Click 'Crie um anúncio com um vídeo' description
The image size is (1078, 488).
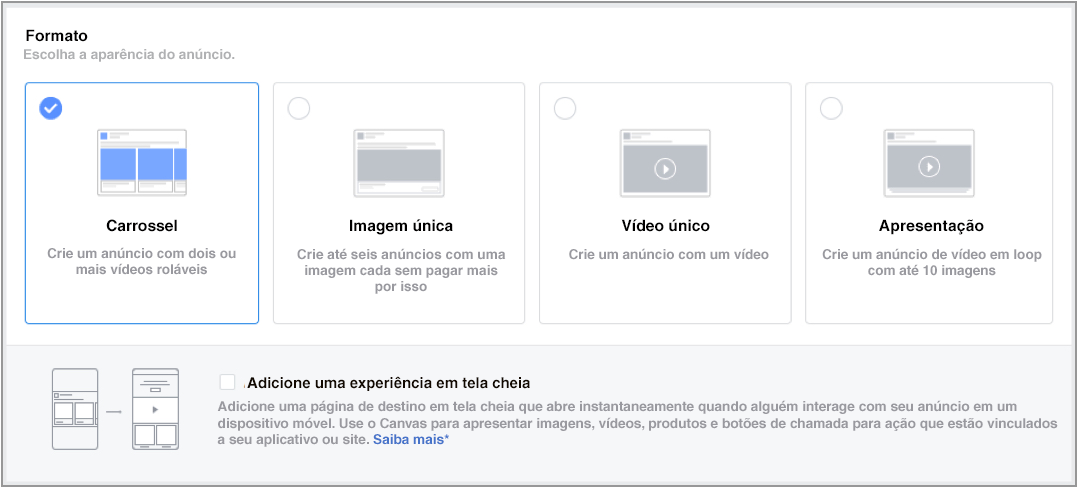[x=668, y=254]
